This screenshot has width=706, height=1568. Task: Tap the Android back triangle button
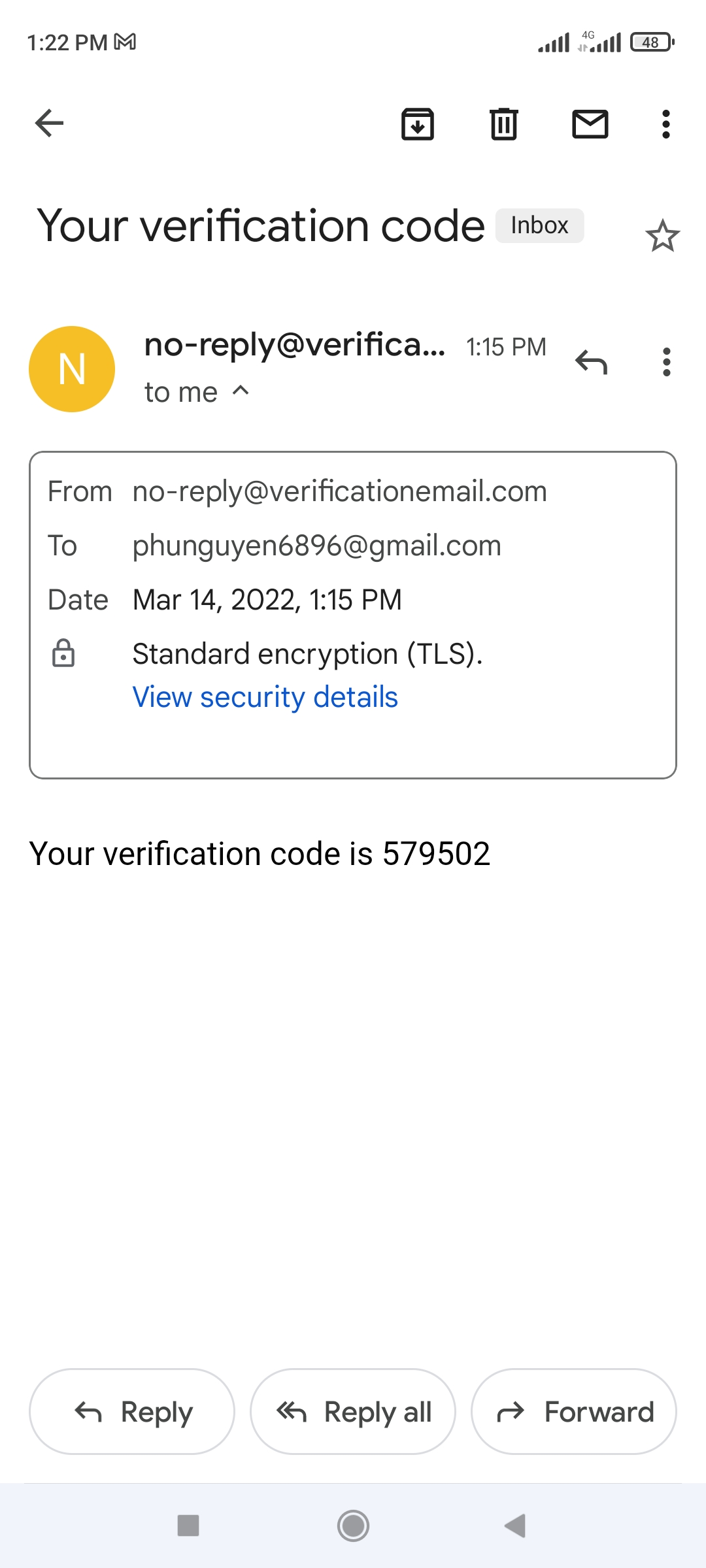point(516,1526)
